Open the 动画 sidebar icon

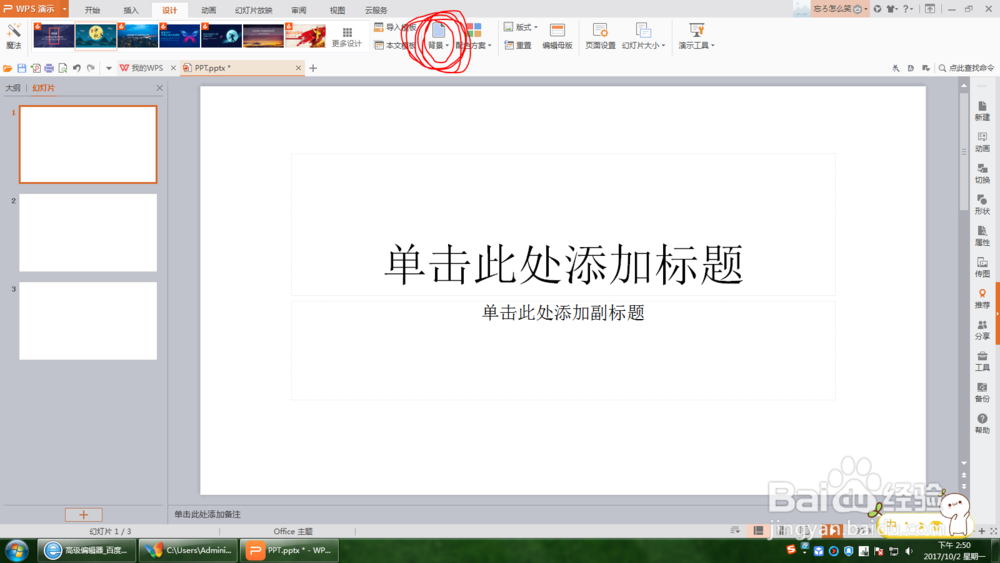(x=982, y=142)
